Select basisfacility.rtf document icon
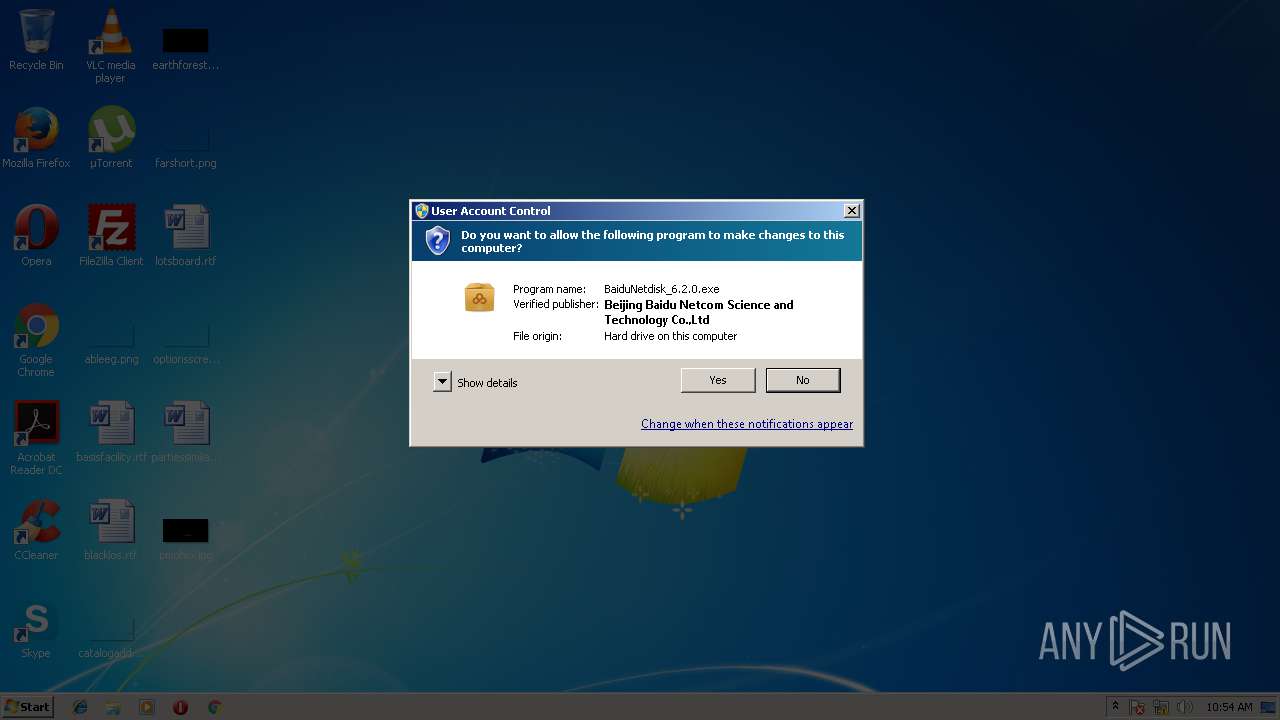The width and height of the screenshot is (1280, 720). click(111, 432)
